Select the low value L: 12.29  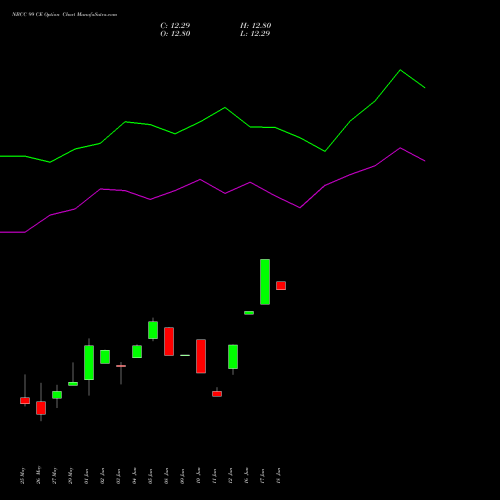[x=255, y=34]
